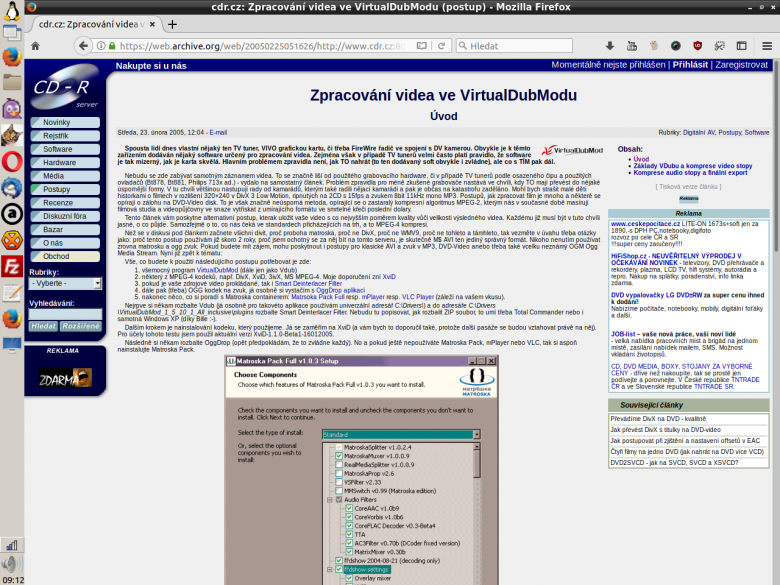Open the Hardware navigation item

(65, 163)
